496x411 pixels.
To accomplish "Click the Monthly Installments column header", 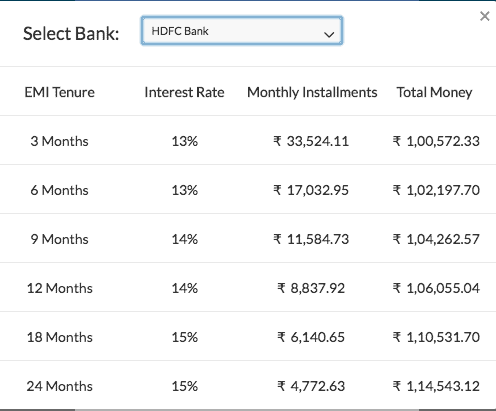I will 312,92.
